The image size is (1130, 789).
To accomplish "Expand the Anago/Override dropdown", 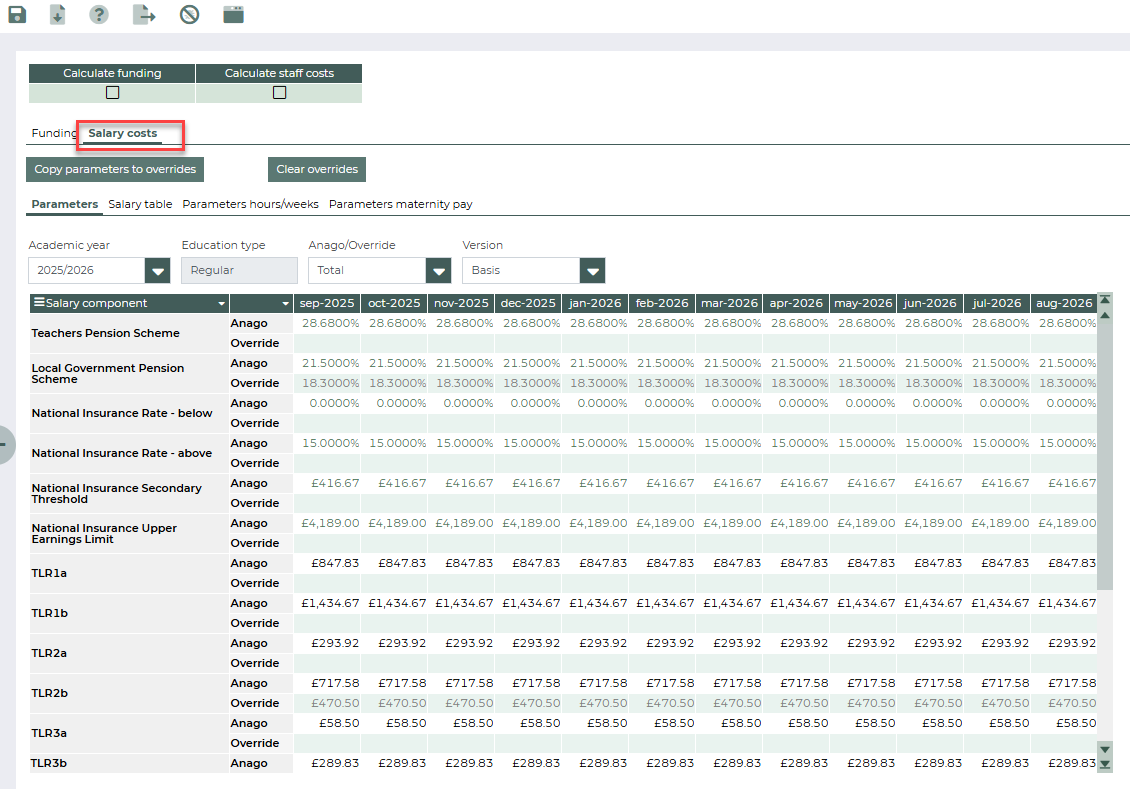I will point(438,270).
